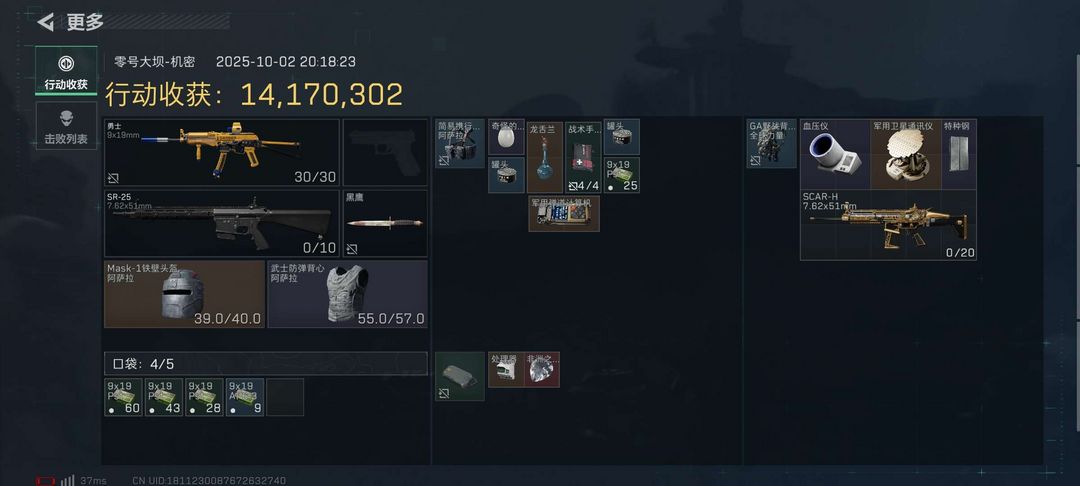Switch to the 击败列表 tab
The height and width of the screenshot is (486, 1080).
tap(66, 125)
